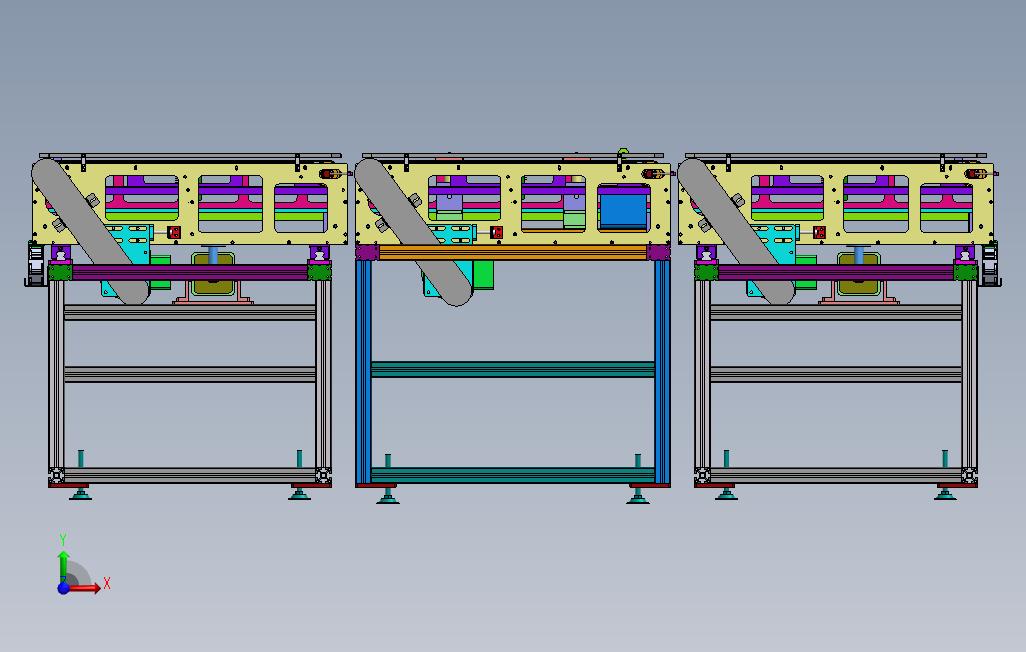Select the left blue vertical leg of middle frame
Image resolution: width=1026 pixels, height=652 pixels.
coord(363,372)
